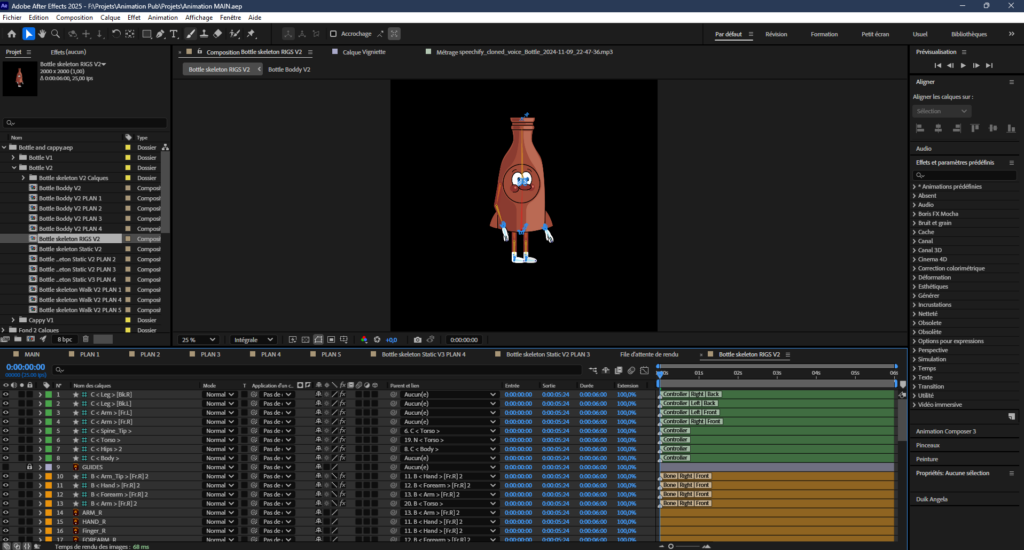
Task: Switch to the Révision workspace
Action: [x=776, y=34]
